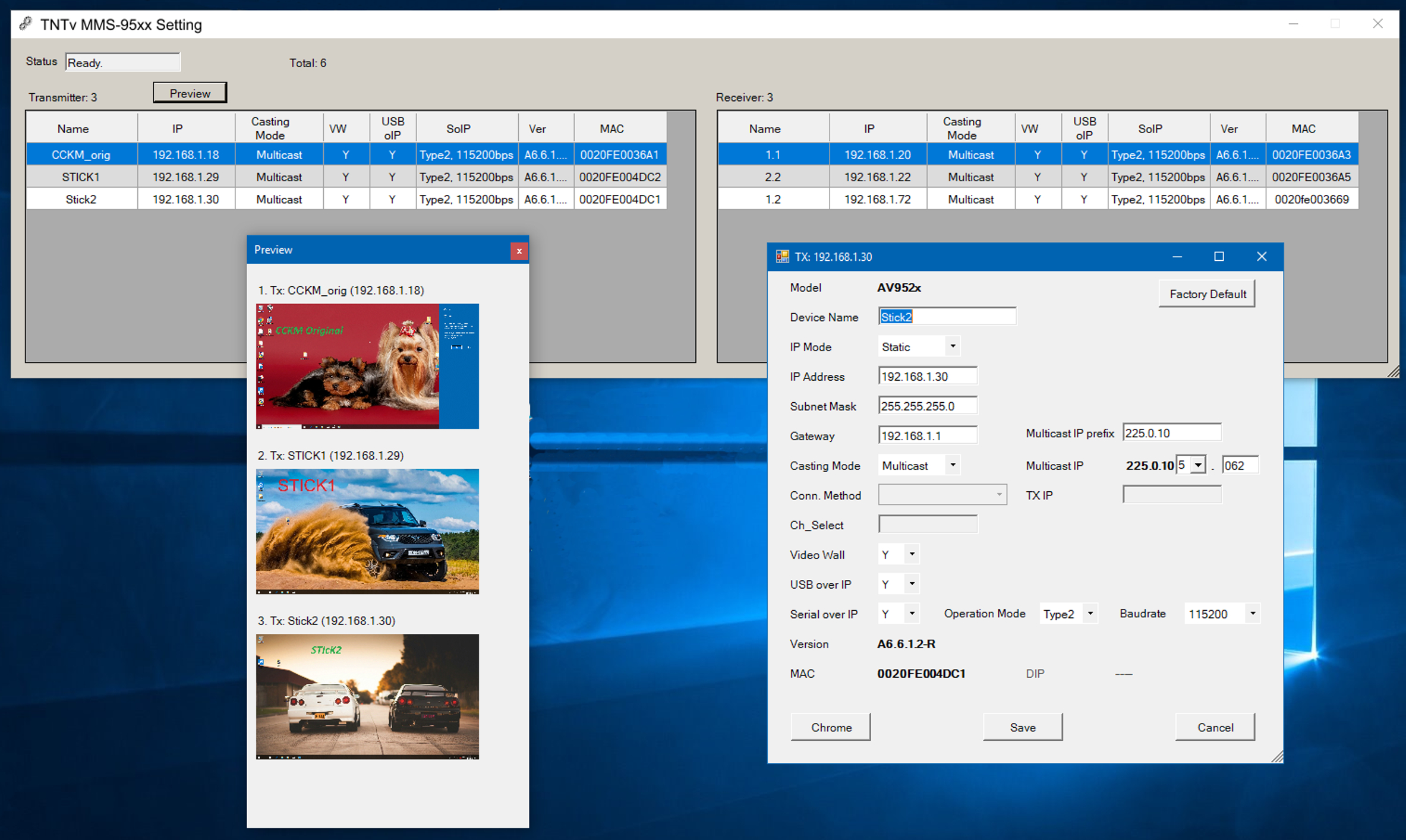Open the IP Mode Static dropdown
This screenshot has height=840, width=1406.
952,346
